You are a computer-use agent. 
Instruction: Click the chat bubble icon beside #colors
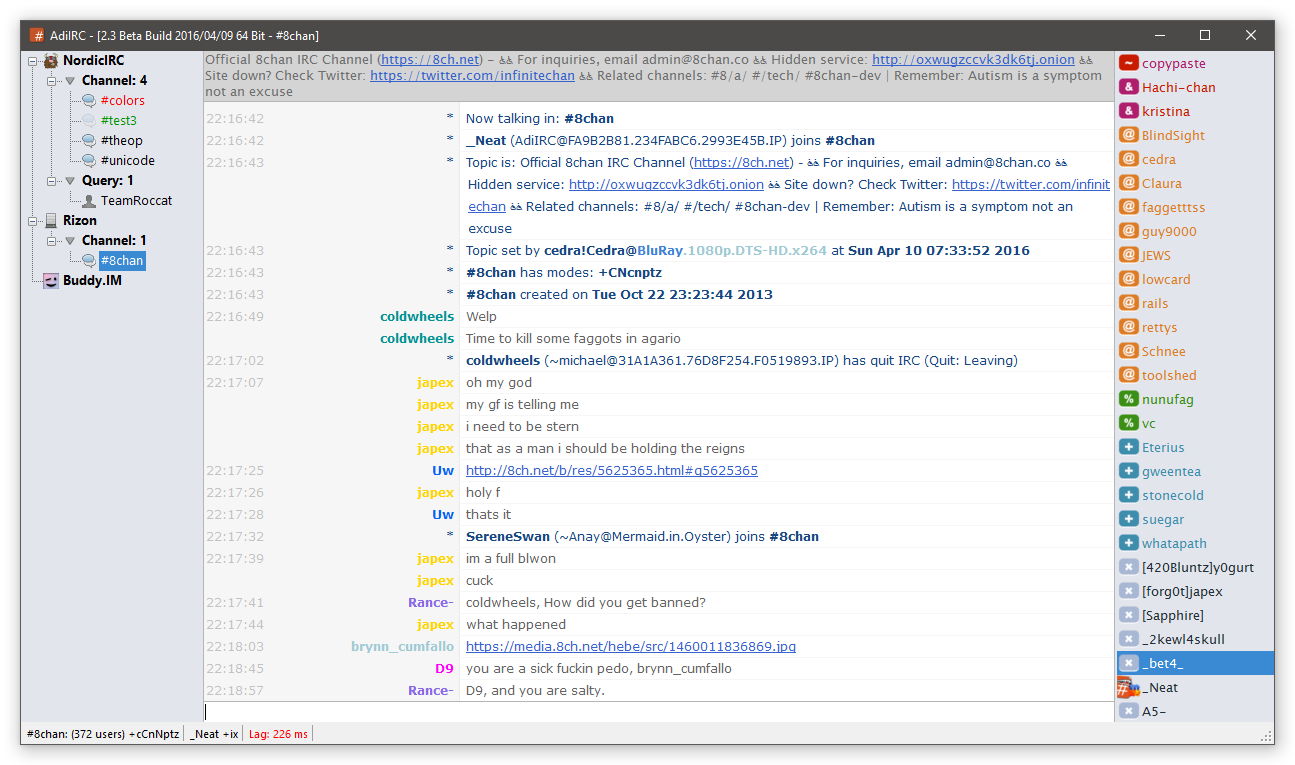click(89, 100)
